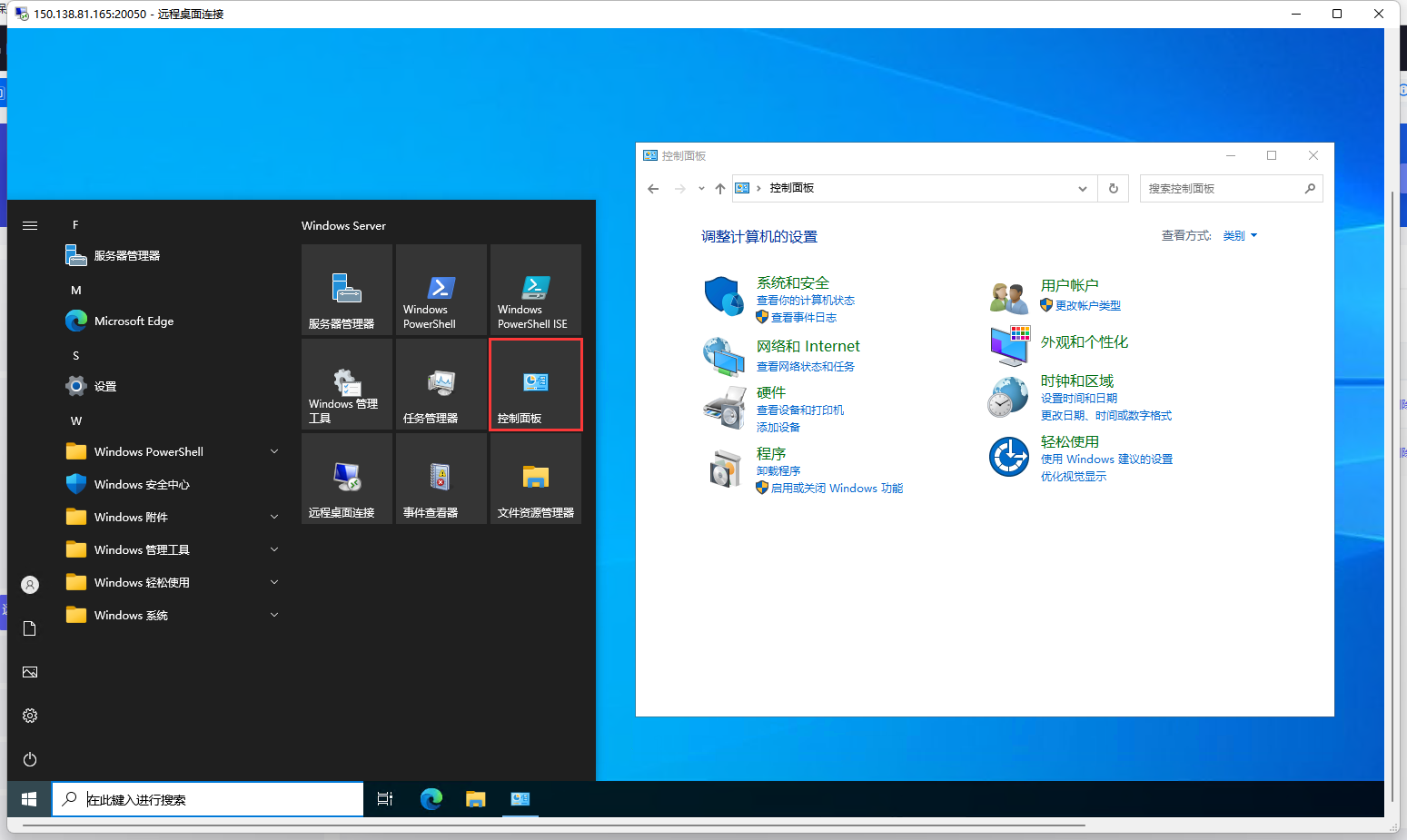Image resolution: width=1407 pixels, height=840 pixels.
Task: Open the 查看方式 类别 dropdown
Action: click(x=1240, y=236)
